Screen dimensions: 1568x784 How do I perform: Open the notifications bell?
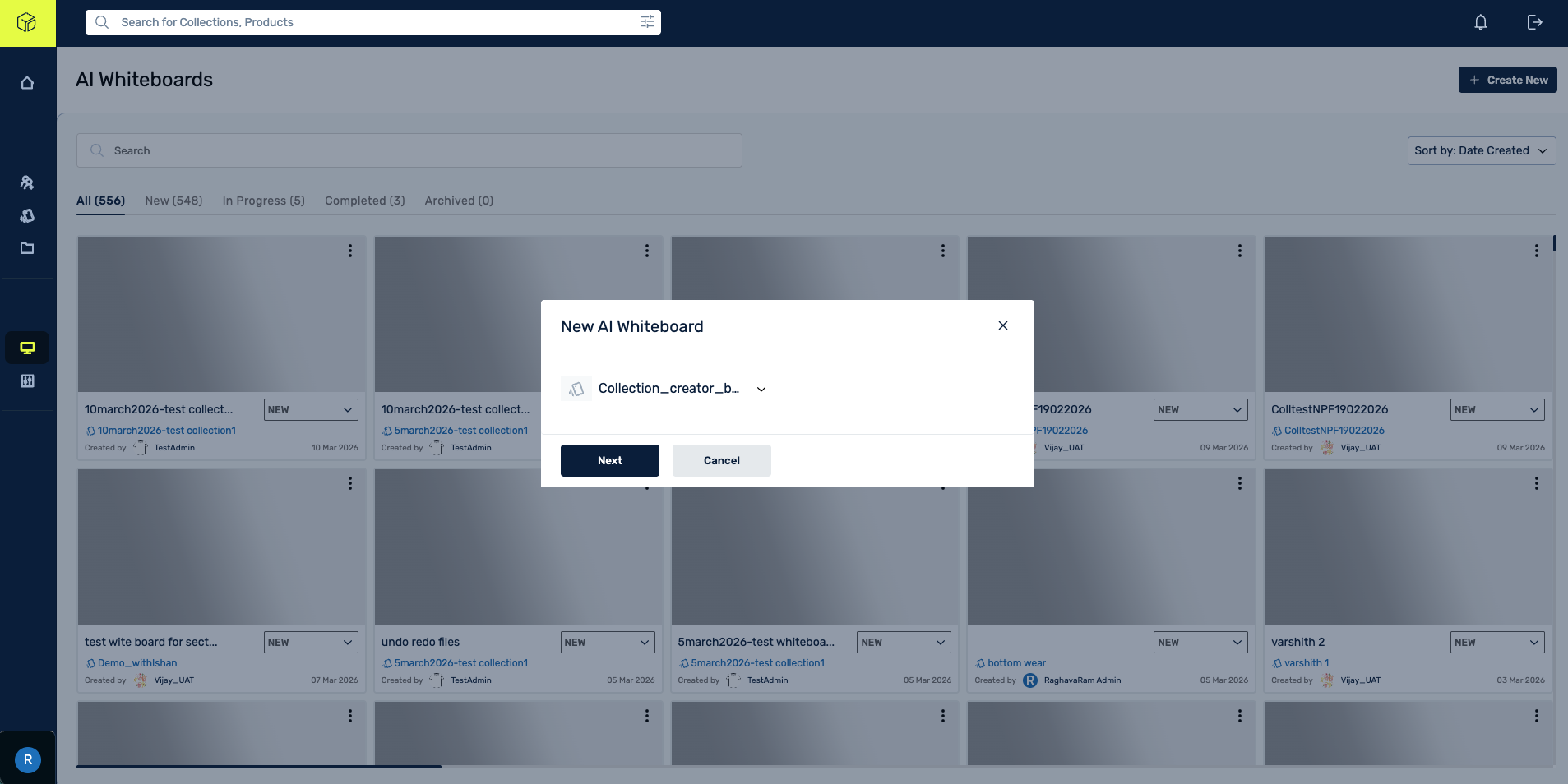point(1480,22)
